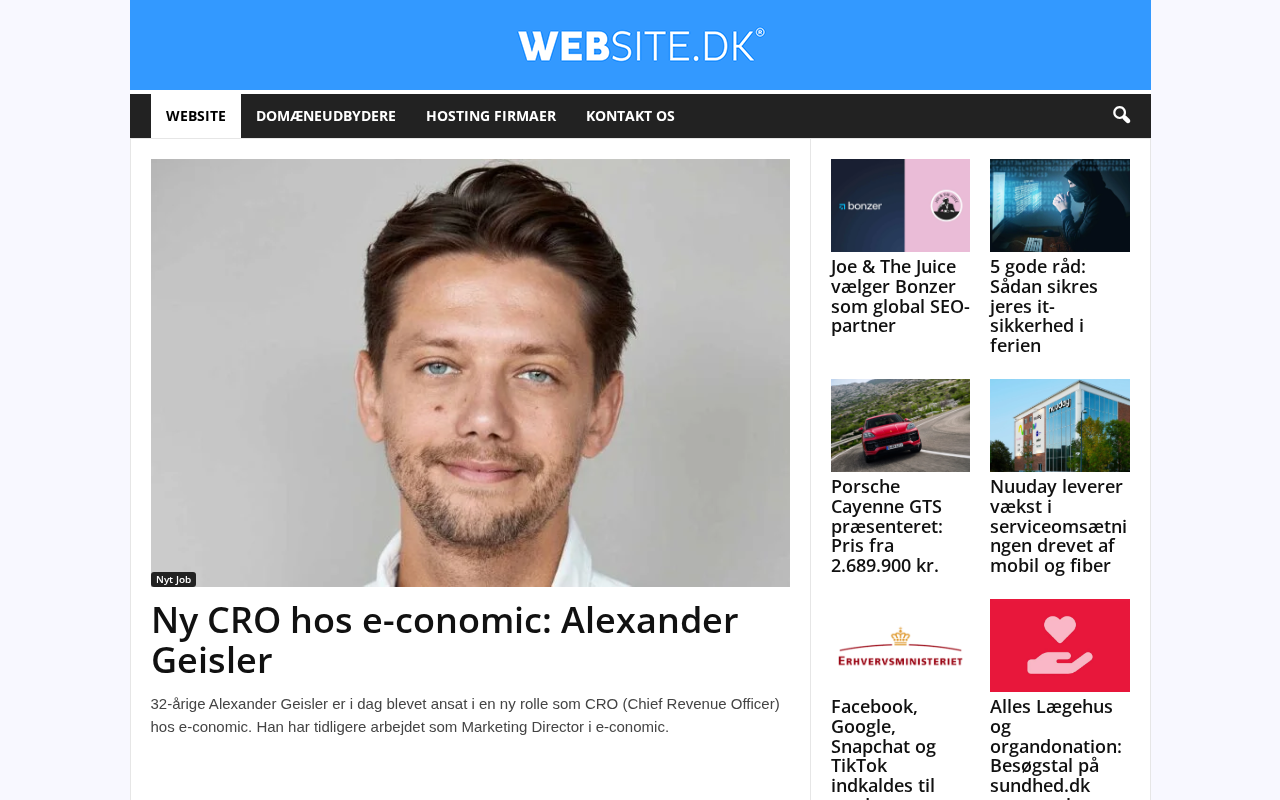Click the Erhvervsministeriet logo thumbnail
1280x800 pixels.
point(900,645)
